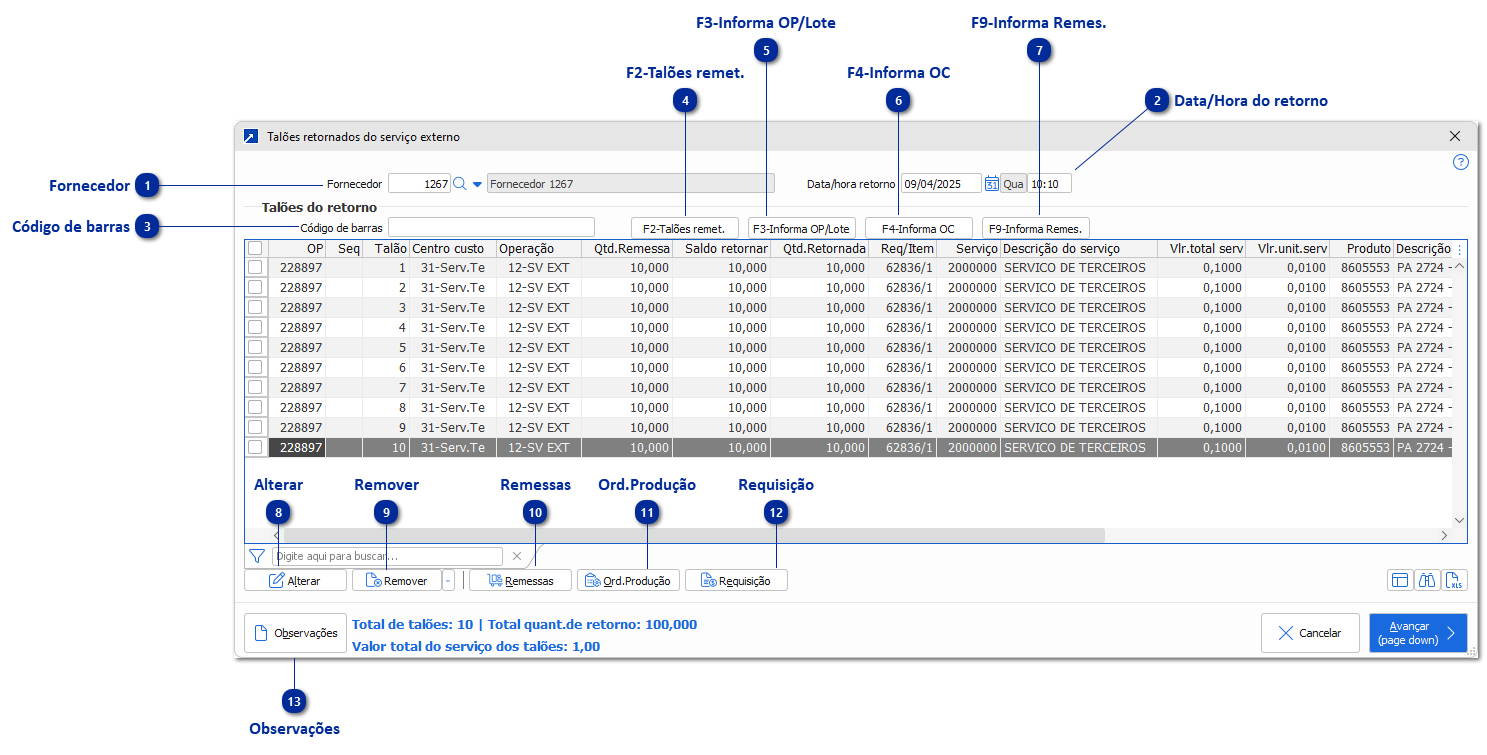Viewport: 1487px width, 755px height.
Task: Click the Fornecedor search magnifier icon
Action: tap(459, 184)
